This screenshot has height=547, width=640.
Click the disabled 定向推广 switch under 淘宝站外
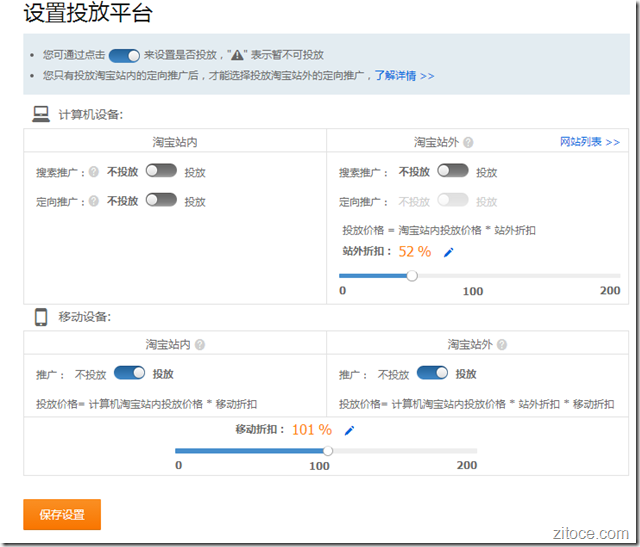(x=452, y=200)
